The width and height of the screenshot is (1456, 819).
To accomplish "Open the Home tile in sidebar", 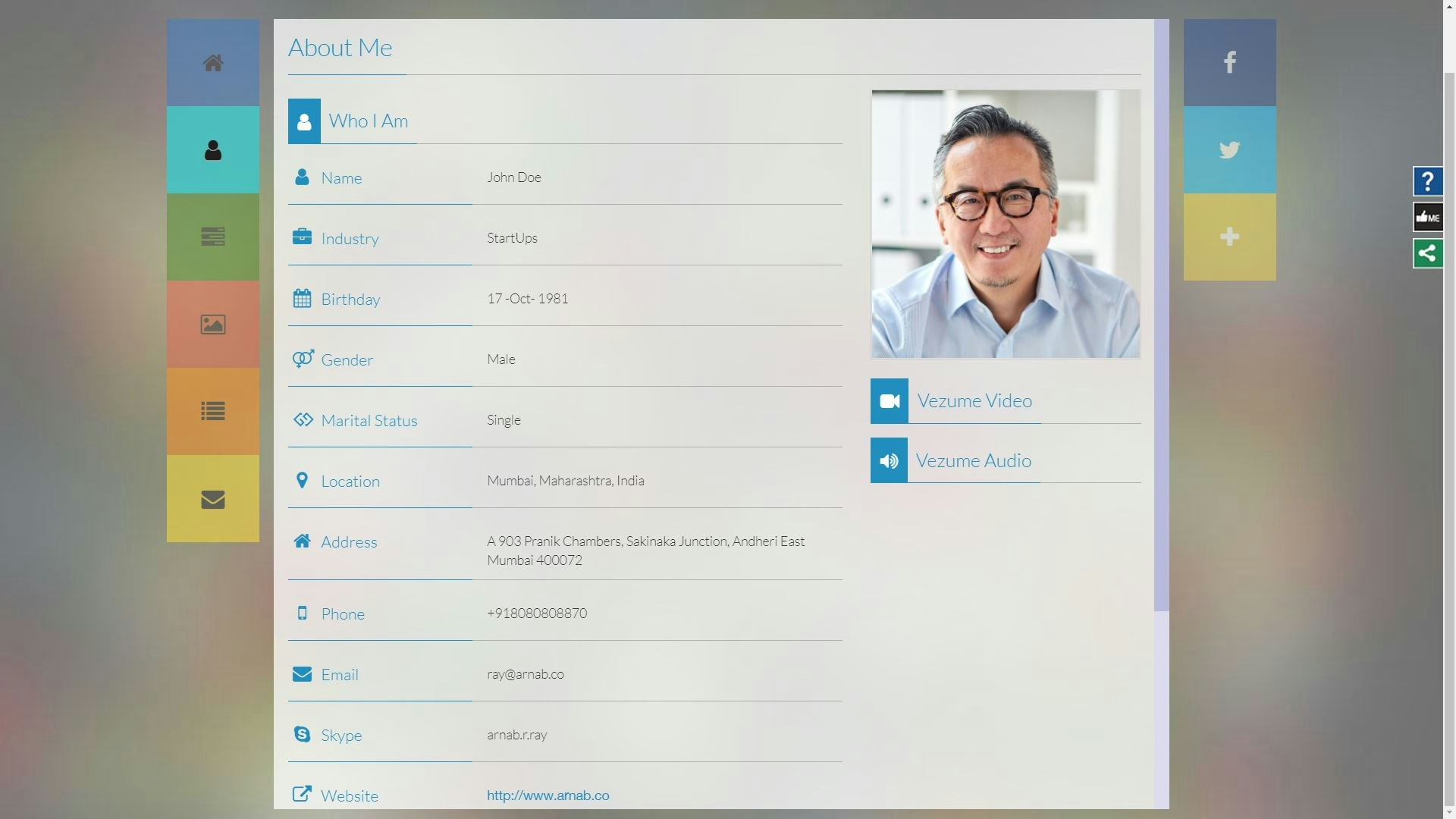I will (213, 63).
